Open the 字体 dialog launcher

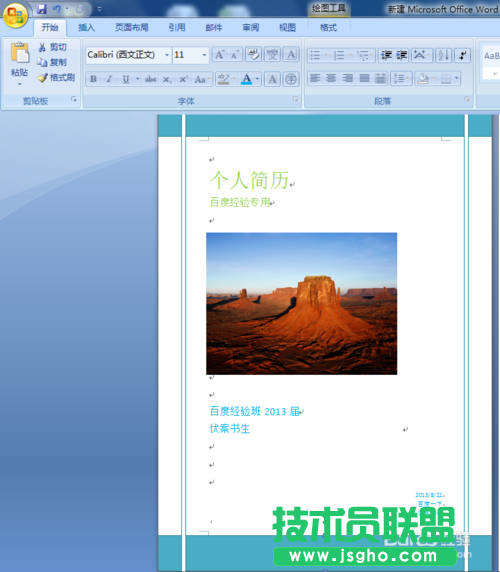click(295, 99)
